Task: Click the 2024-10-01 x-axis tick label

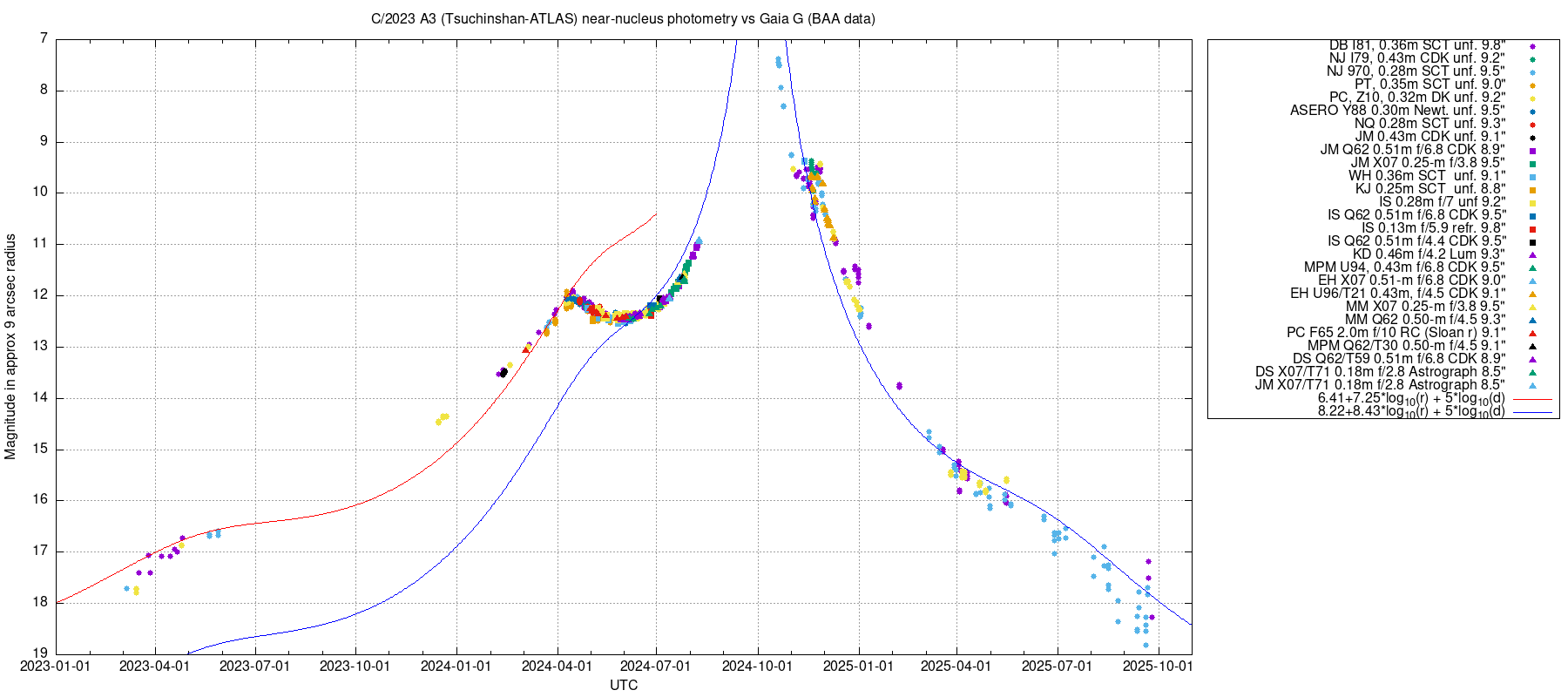Action: click(x=757, y=667)
